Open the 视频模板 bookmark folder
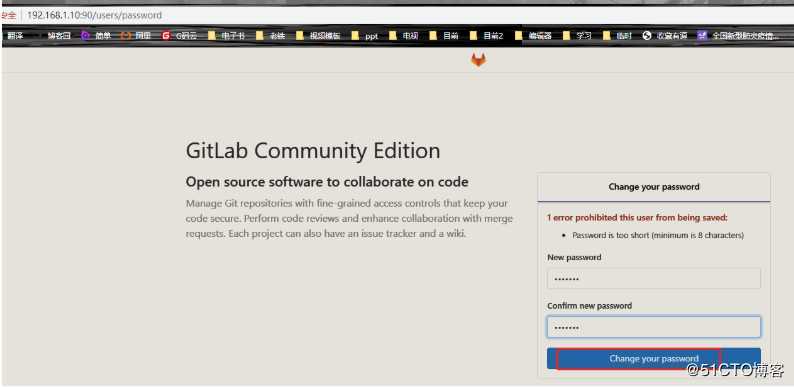The height and width of the screenshot is (387, 794). [317, 36]
